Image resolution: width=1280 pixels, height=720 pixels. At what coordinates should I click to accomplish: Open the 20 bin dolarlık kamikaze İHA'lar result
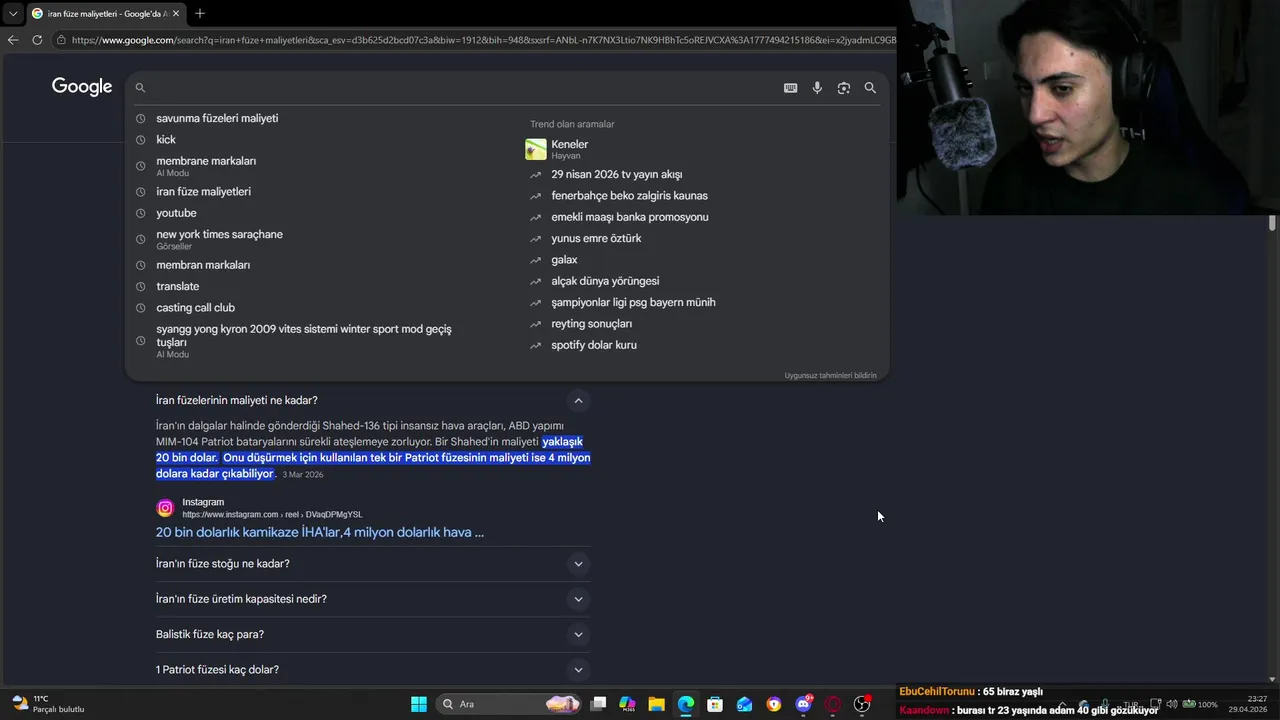coord(320,532)
